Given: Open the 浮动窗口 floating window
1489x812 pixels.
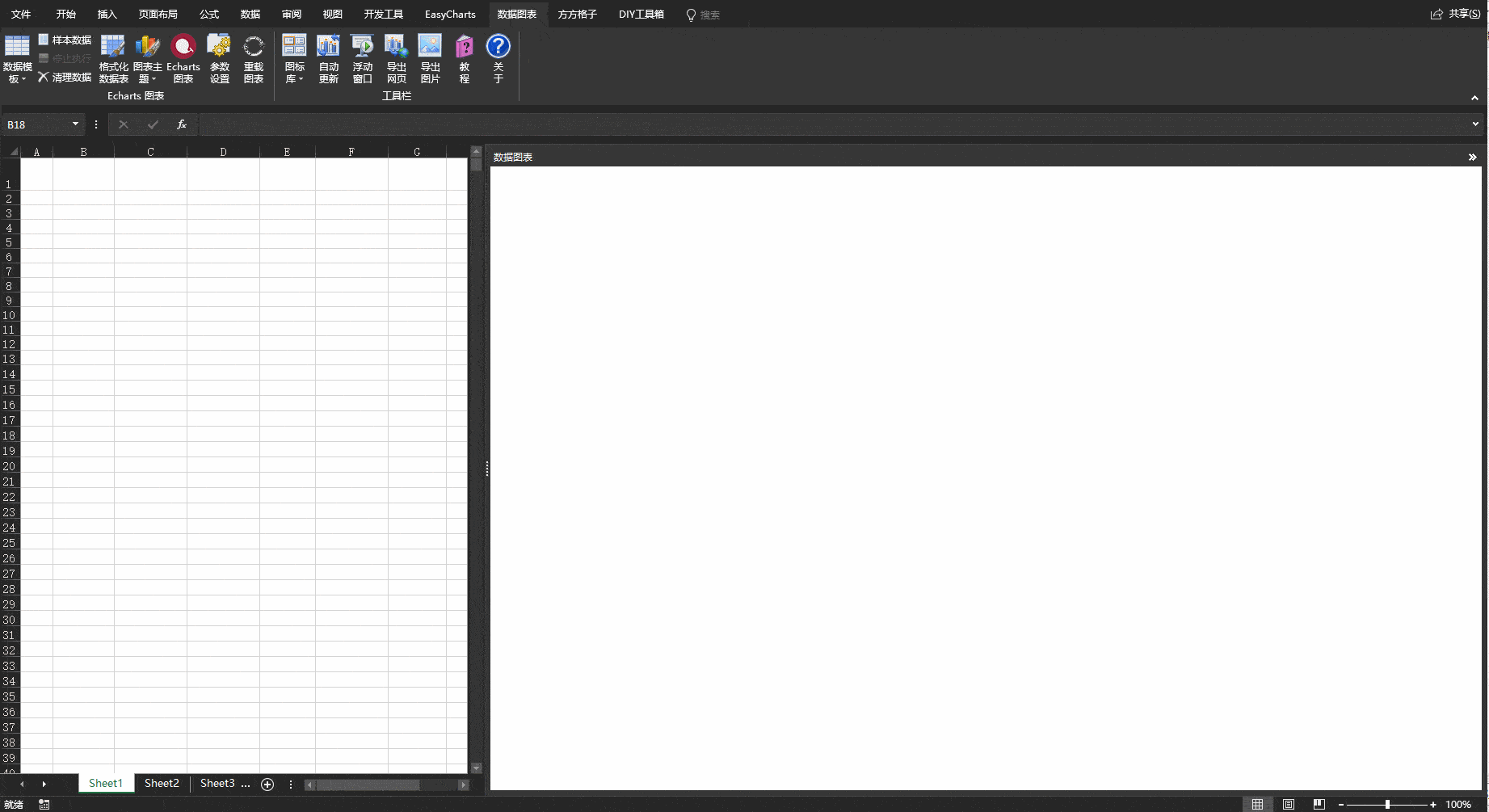Looking at the screenshot, I should pyautogui.click(x=362, y=58).
